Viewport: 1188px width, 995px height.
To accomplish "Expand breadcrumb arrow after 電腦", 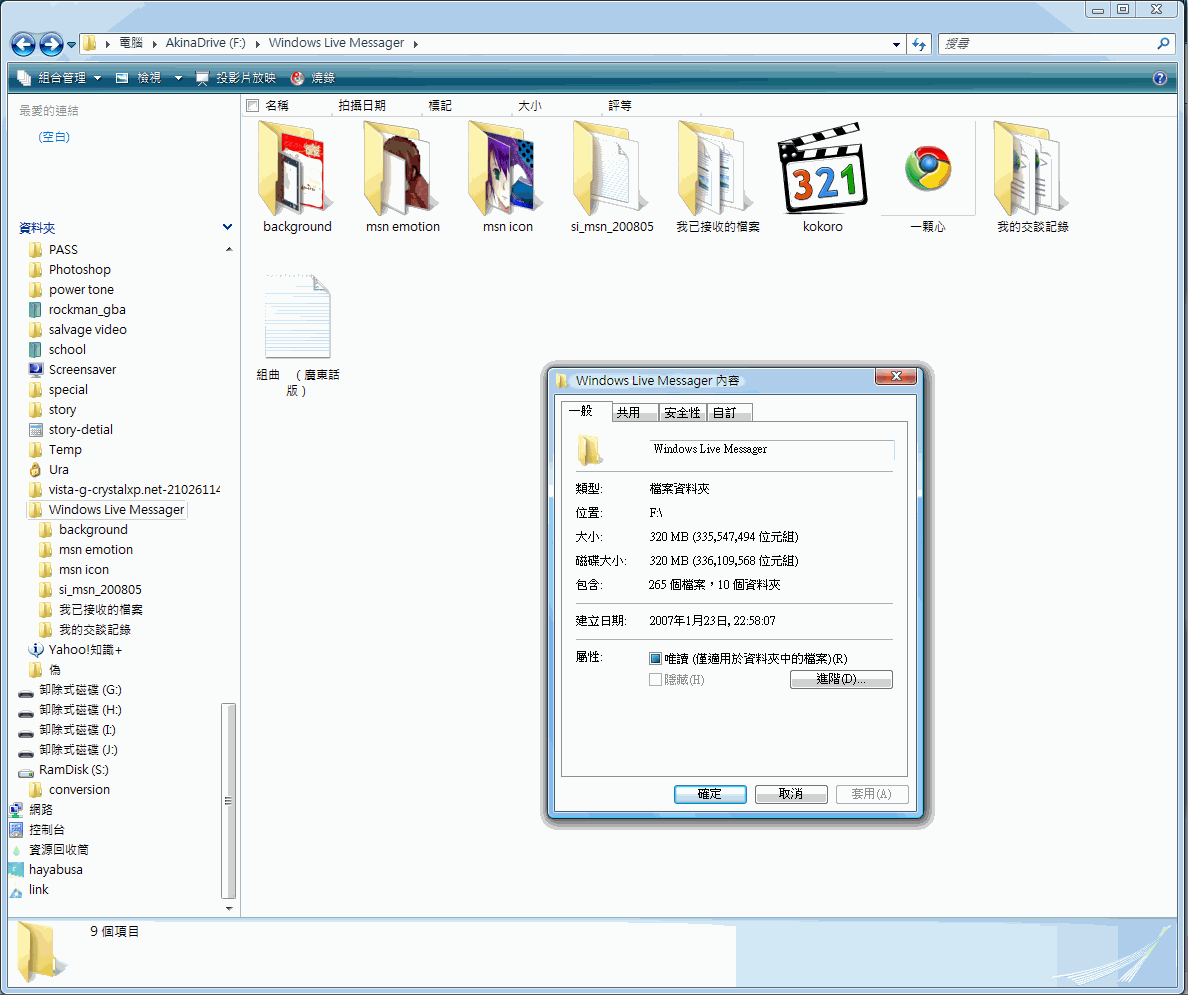I will click(155, 44).
